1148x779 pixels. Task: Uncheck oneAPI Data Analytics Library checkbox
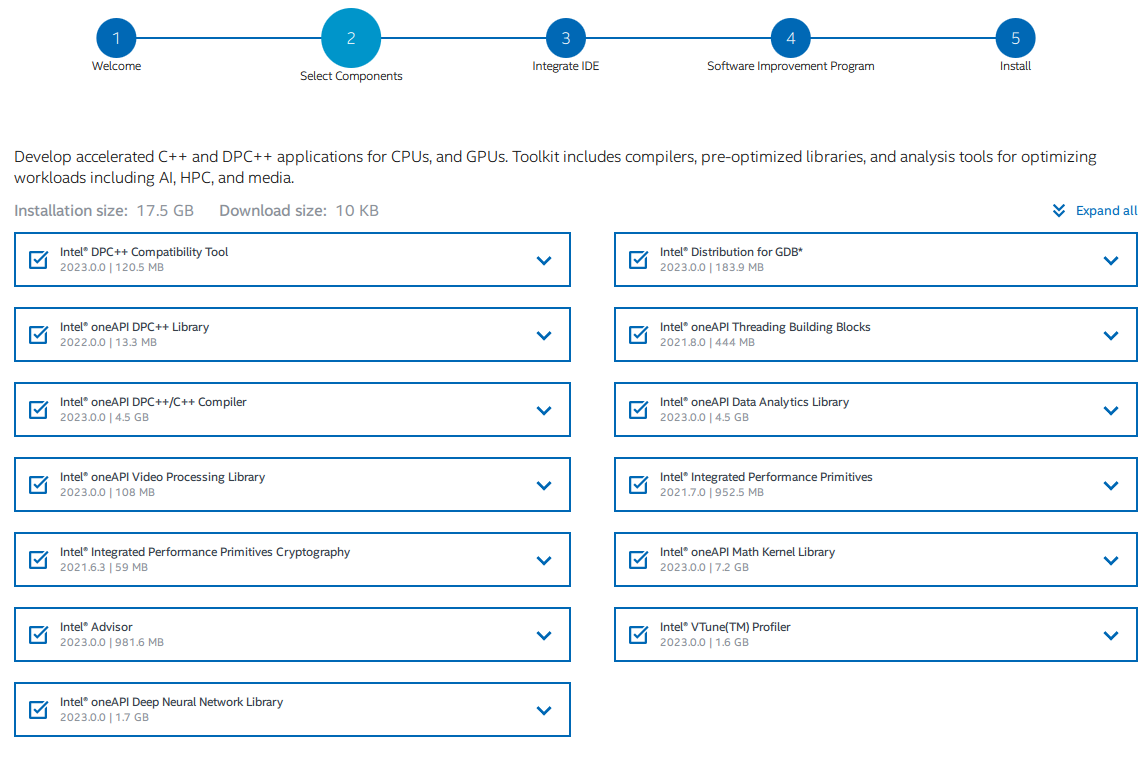point(638,409)
